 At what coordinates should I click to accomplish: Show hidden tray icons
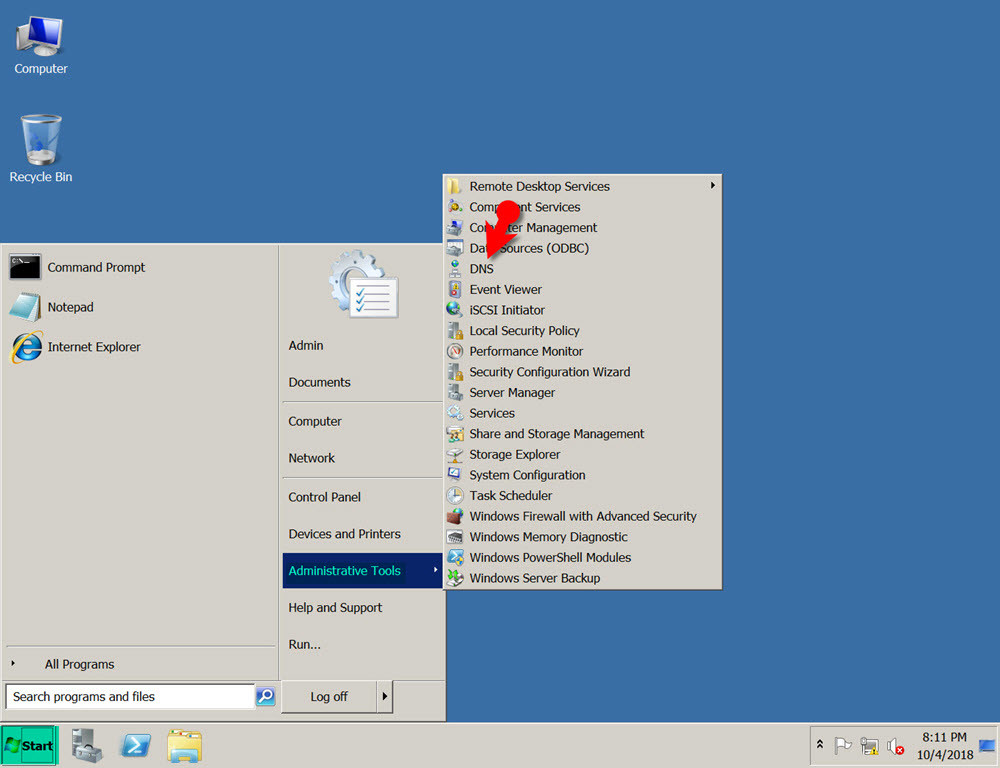pos(820,745)
